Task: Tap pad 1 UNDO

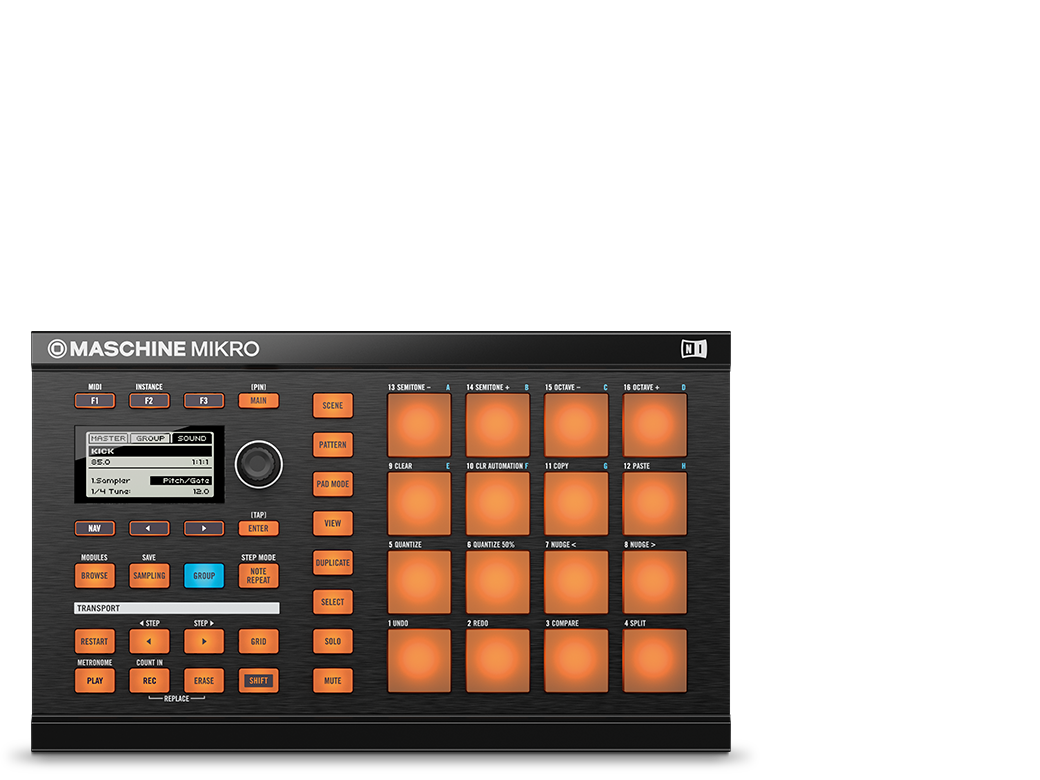Action: [x=419, y=661]
